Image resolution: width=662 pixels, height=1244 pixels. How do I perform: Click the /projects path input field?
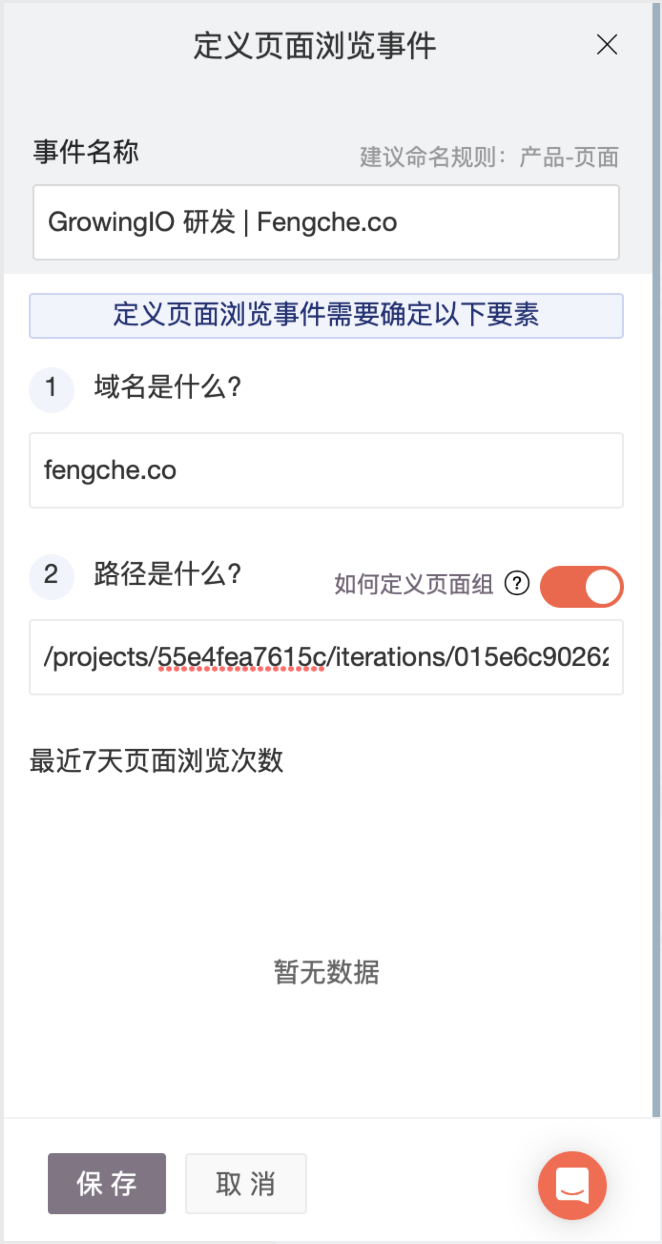326,657
